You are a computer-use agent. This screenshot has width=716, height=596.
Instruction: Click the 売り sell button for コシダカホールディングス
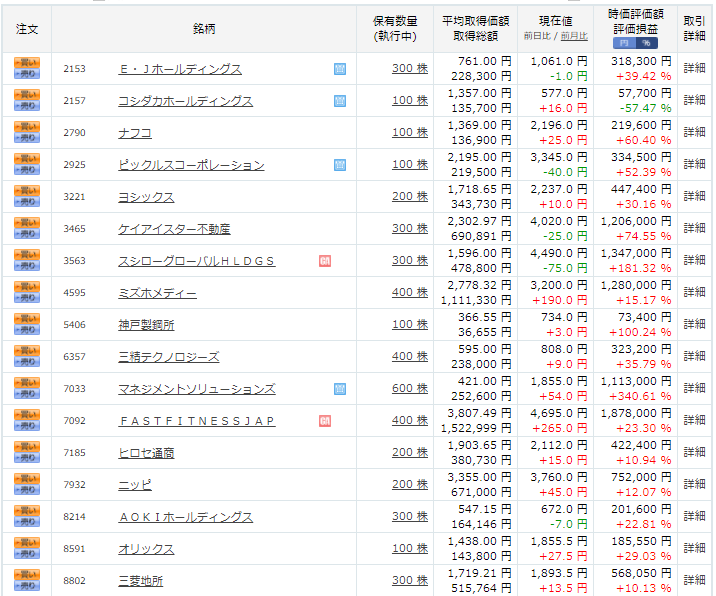(27, 105)
